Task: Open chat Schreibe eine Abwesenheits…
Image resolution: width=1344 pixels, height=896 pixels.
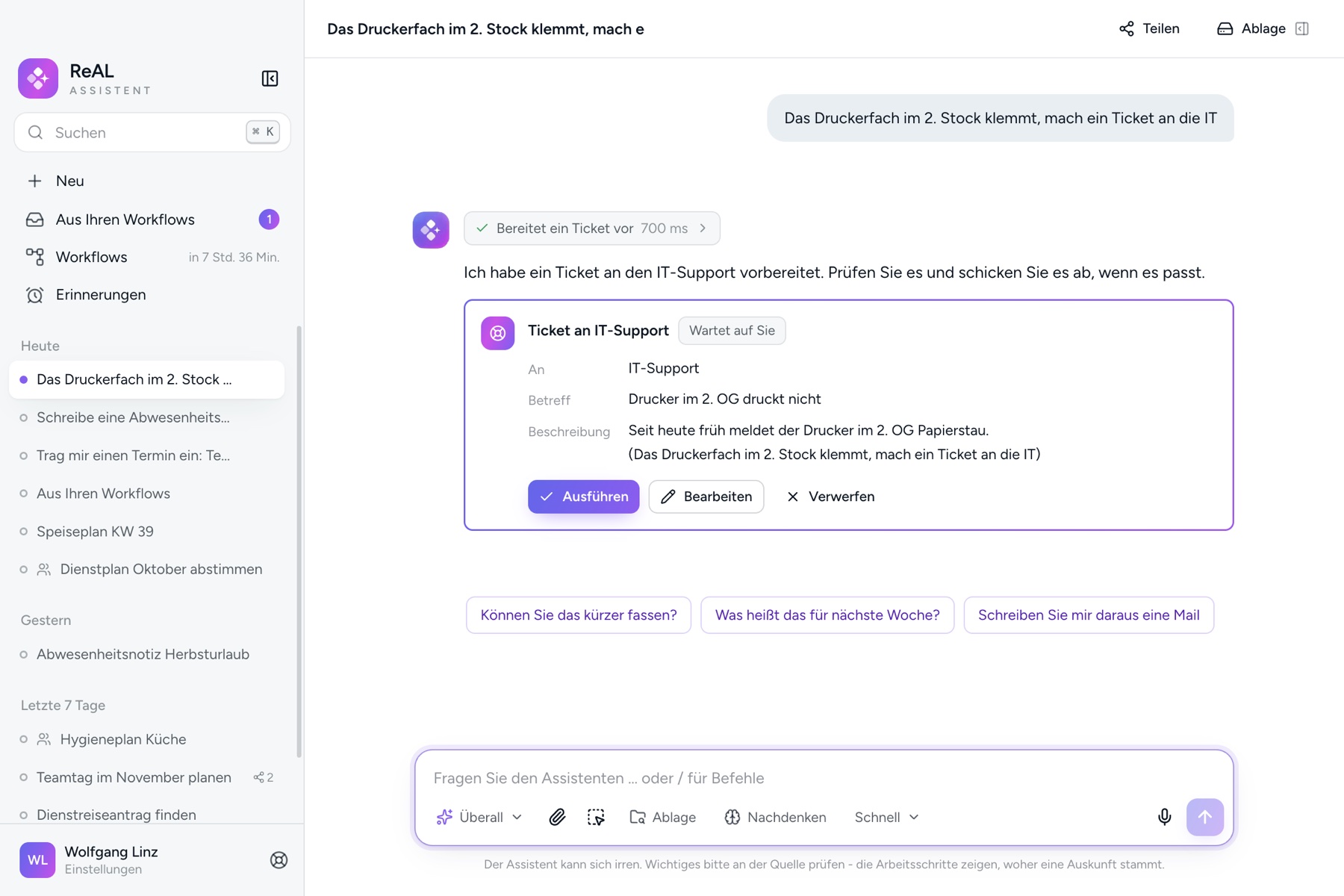Action: [x=147, y=417]
